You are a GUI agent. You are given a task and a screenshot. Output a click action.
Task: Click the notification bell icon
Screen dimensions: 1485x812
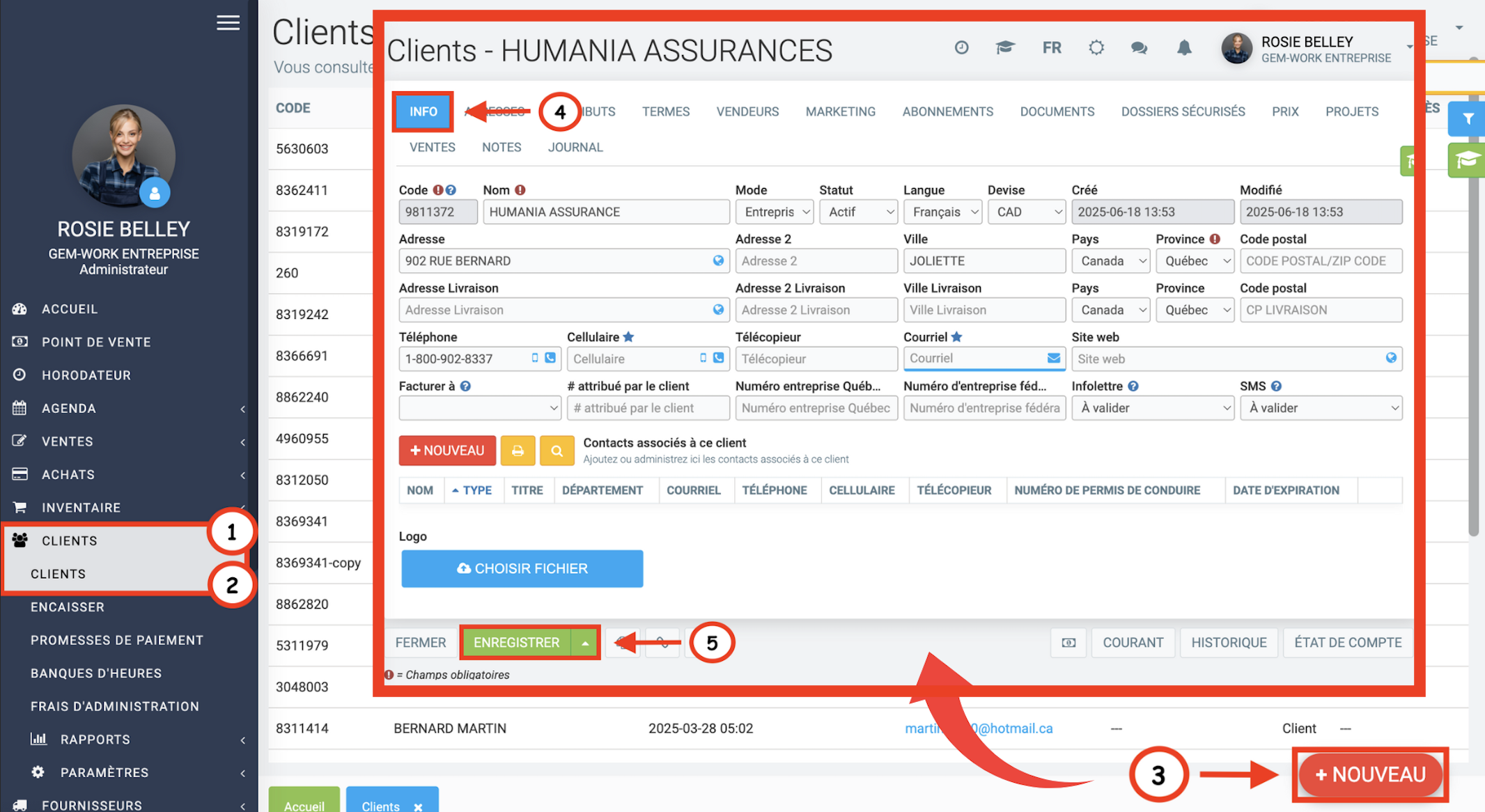coord(1184,48)
